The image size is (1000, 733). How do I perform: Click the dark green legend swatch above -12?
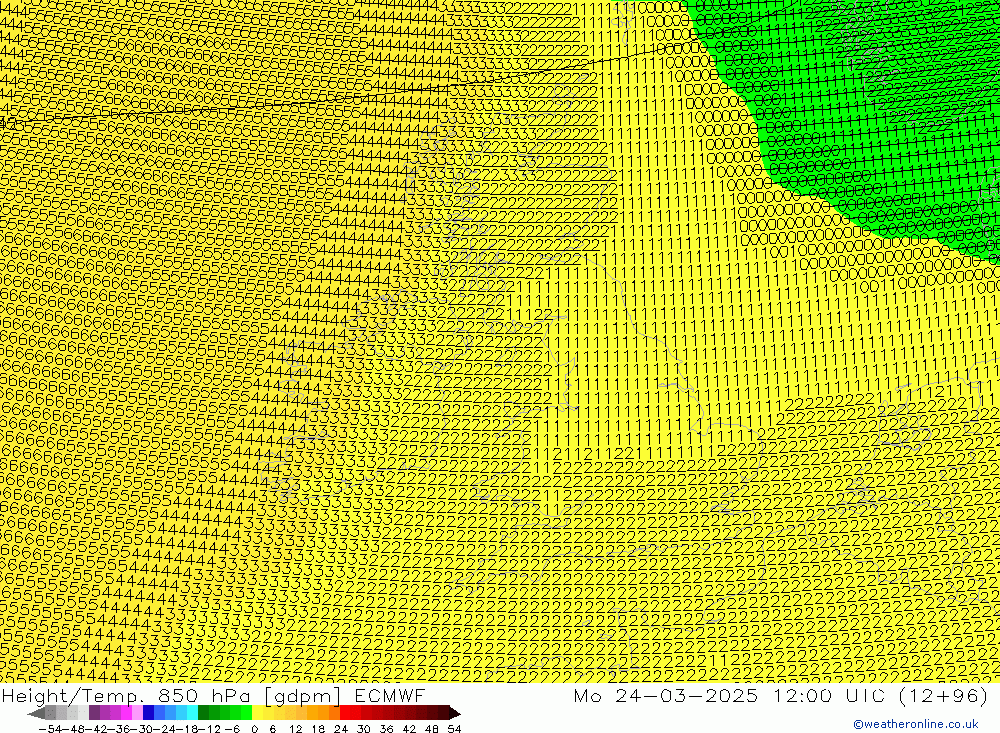[203, 713]
